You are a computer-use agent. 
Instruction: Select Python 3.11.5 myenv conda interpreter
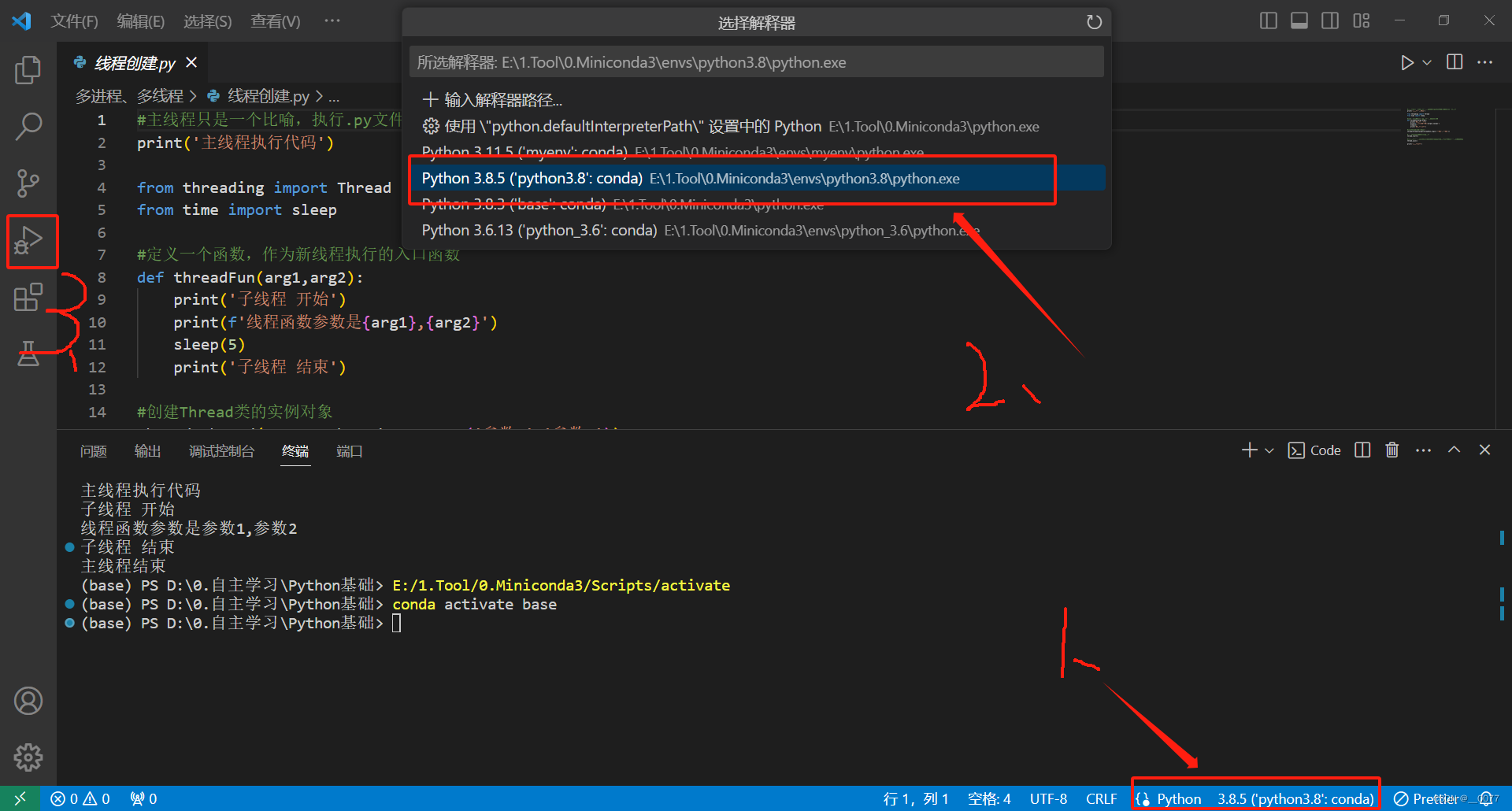point(756,152)
